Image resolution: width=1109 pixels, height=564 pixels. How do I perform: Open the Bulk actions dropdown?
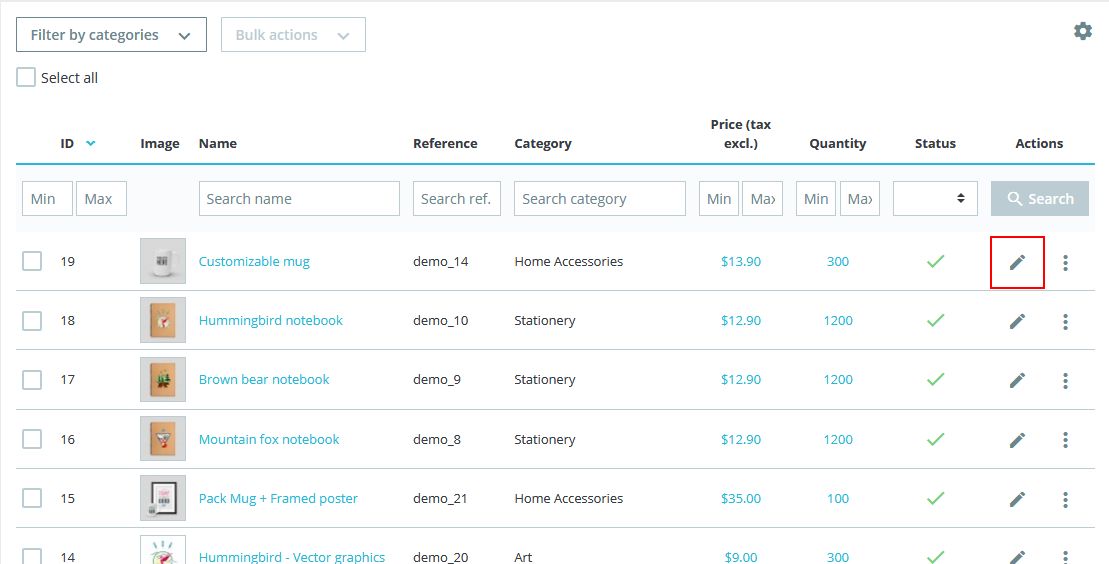tap(293, 35)
